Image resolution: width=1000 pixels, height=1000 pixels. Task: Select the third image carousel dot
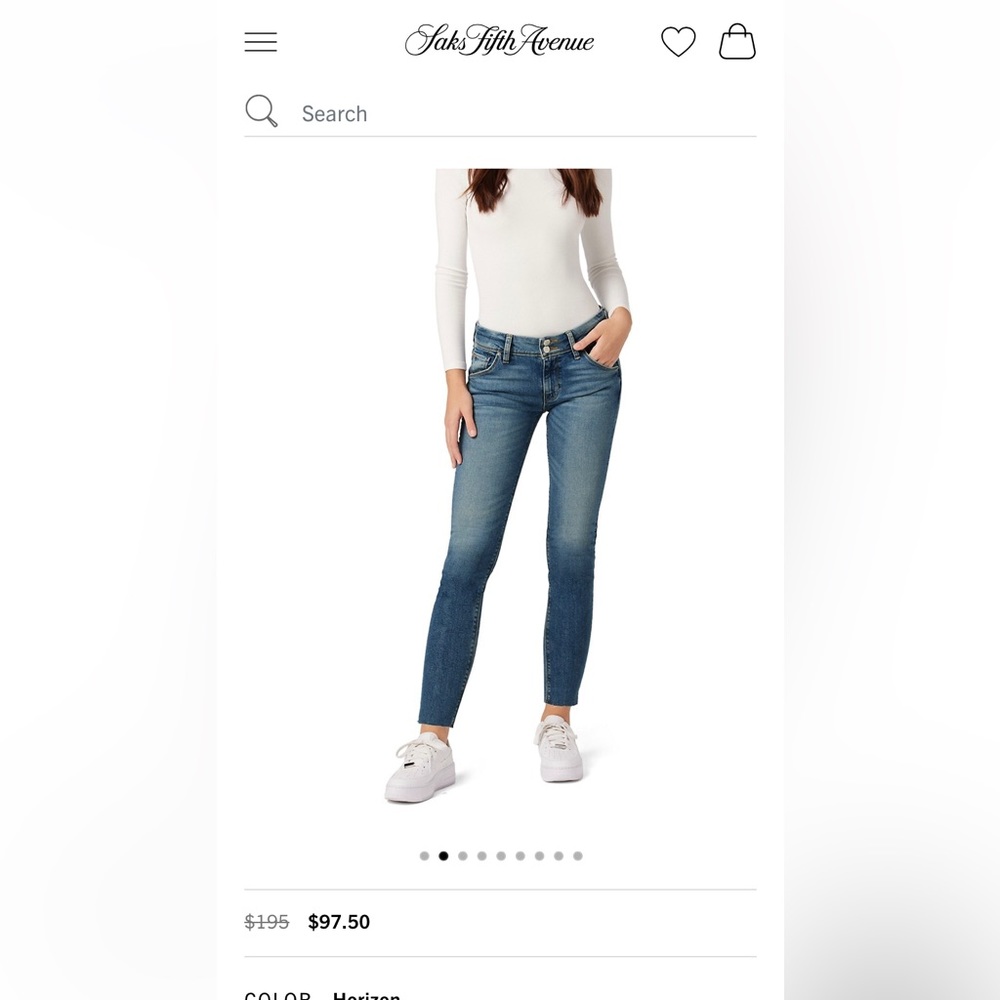pyautogui.click(x=462, y=856)
